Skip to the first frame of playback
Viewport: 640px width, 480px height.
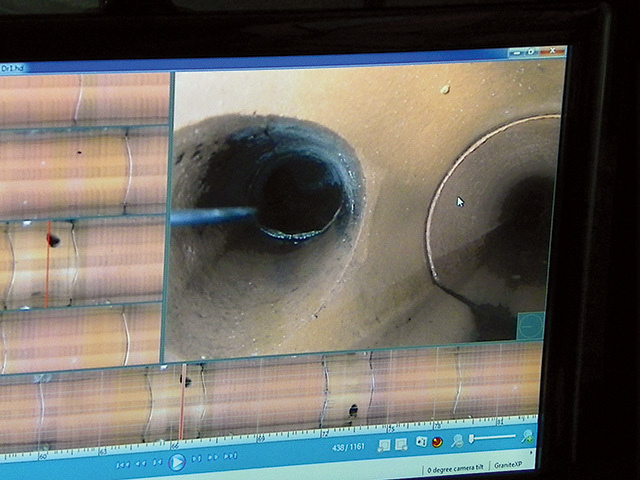click(x=122, y=464)
